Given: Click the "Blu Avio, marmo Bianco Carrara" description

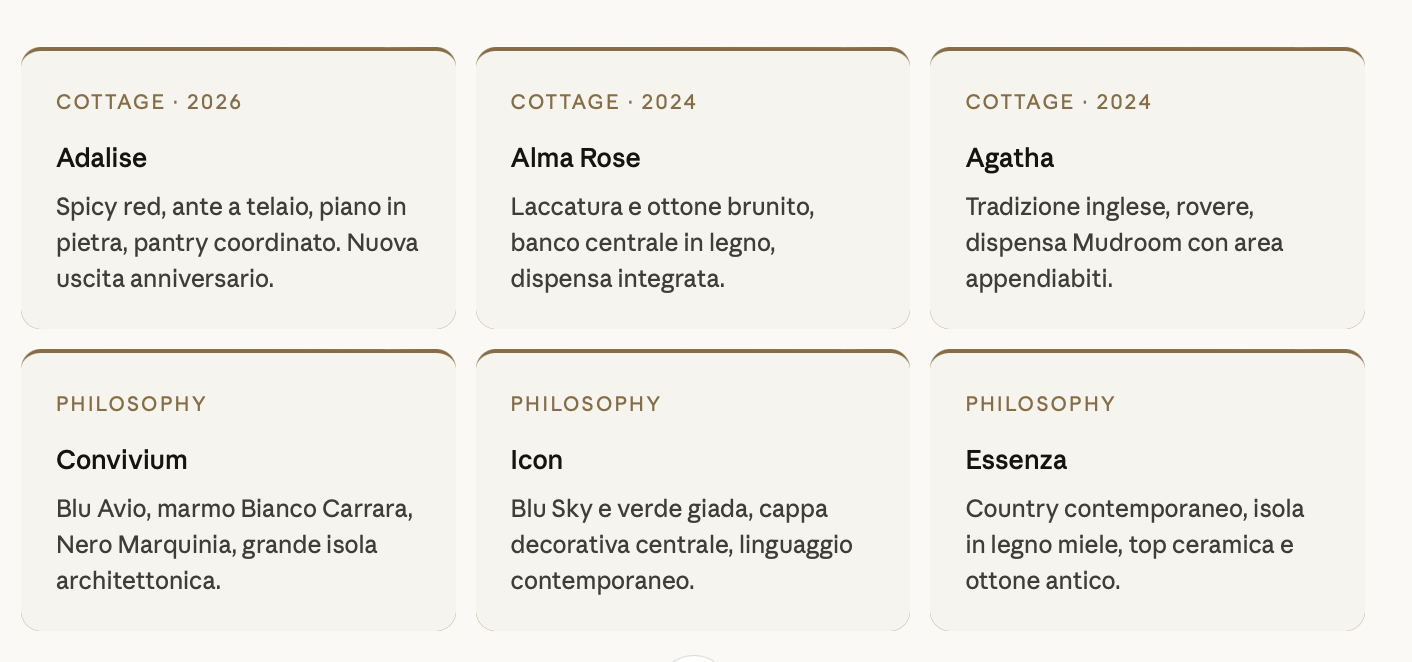Looking at the screenshot, I should pyautogui.click(x=234, y=545).
